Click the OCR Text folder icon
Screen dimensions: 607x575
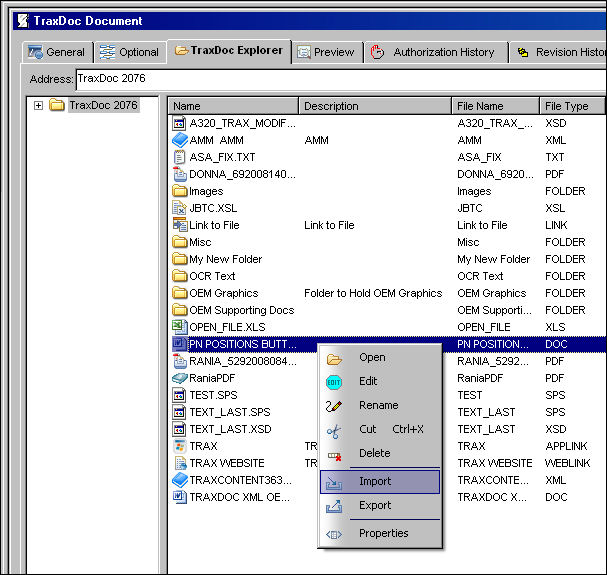tap(180, 276)
